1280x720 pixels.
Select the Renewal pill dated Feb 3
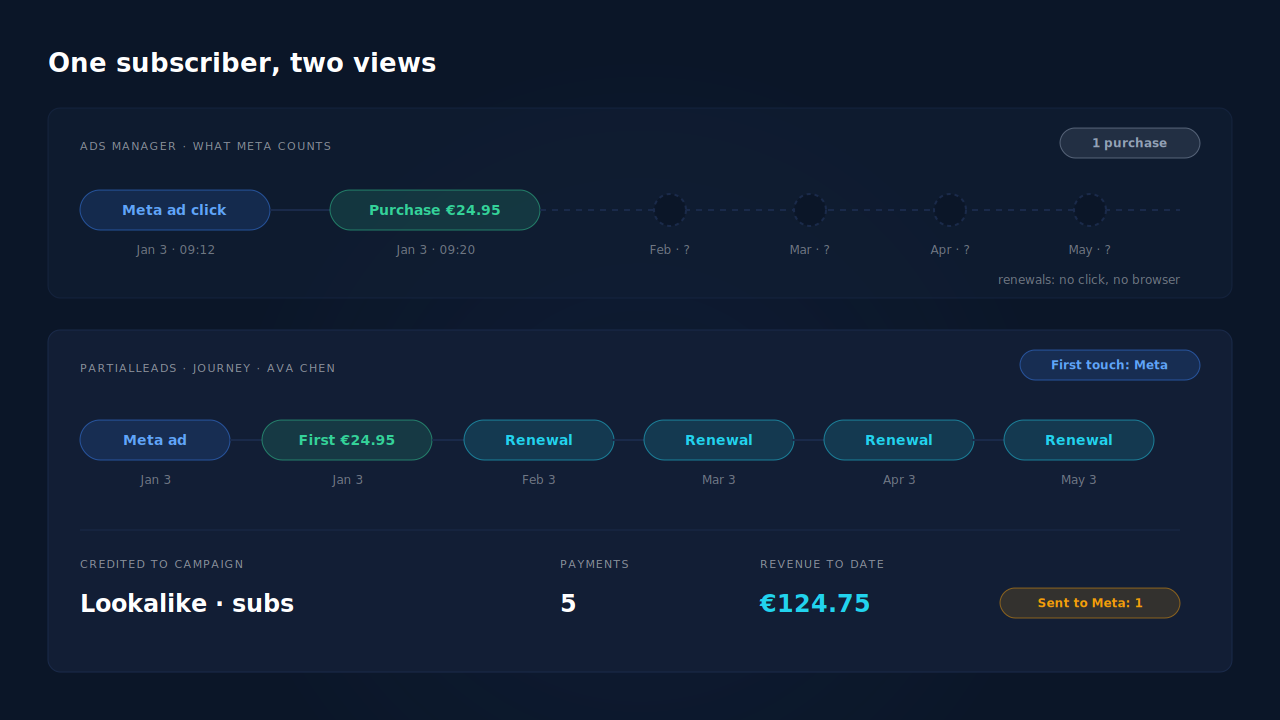(x=539, y=440)
